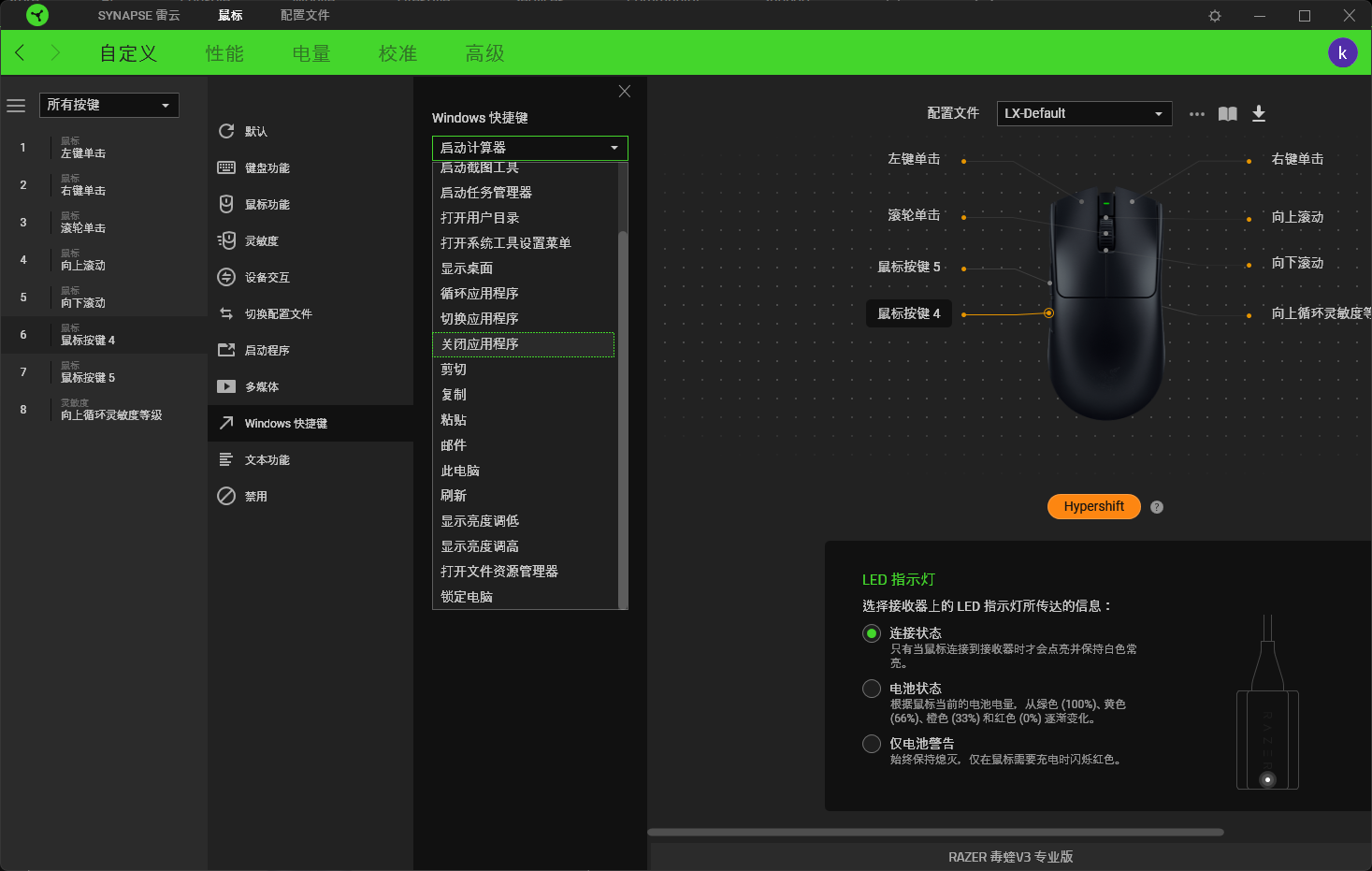Choose 锁定电脑 from the list
Screen dimensions: 1372x871
pos(525,597)
